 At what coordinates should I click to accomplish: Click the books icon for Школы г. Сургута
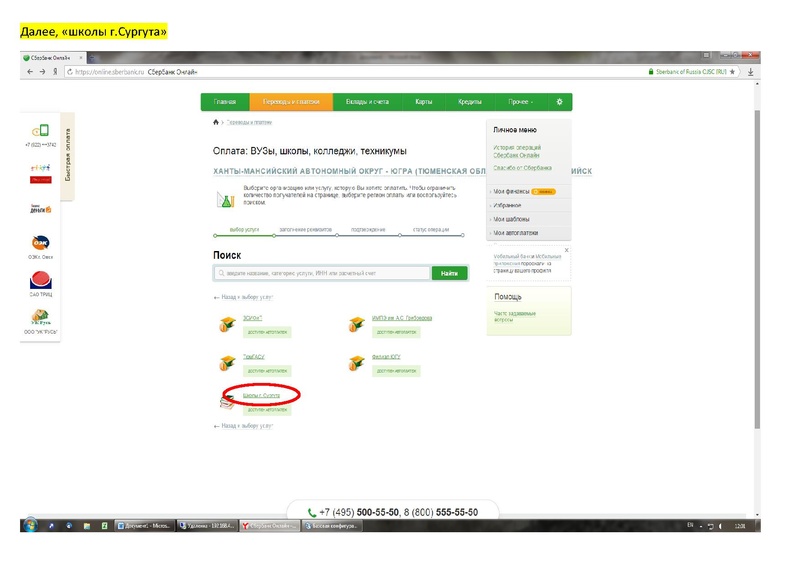pyautogui.click(x=227, y=401)
